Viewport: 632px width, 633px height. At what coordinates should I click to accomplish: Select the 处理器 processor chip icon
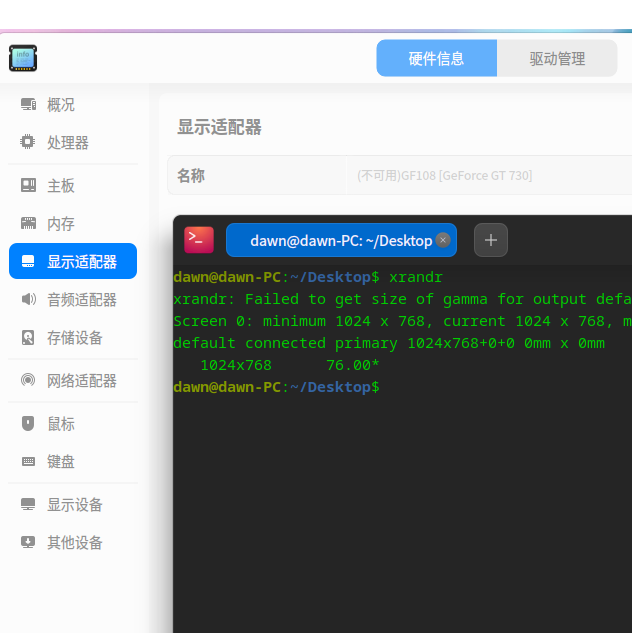28,142
